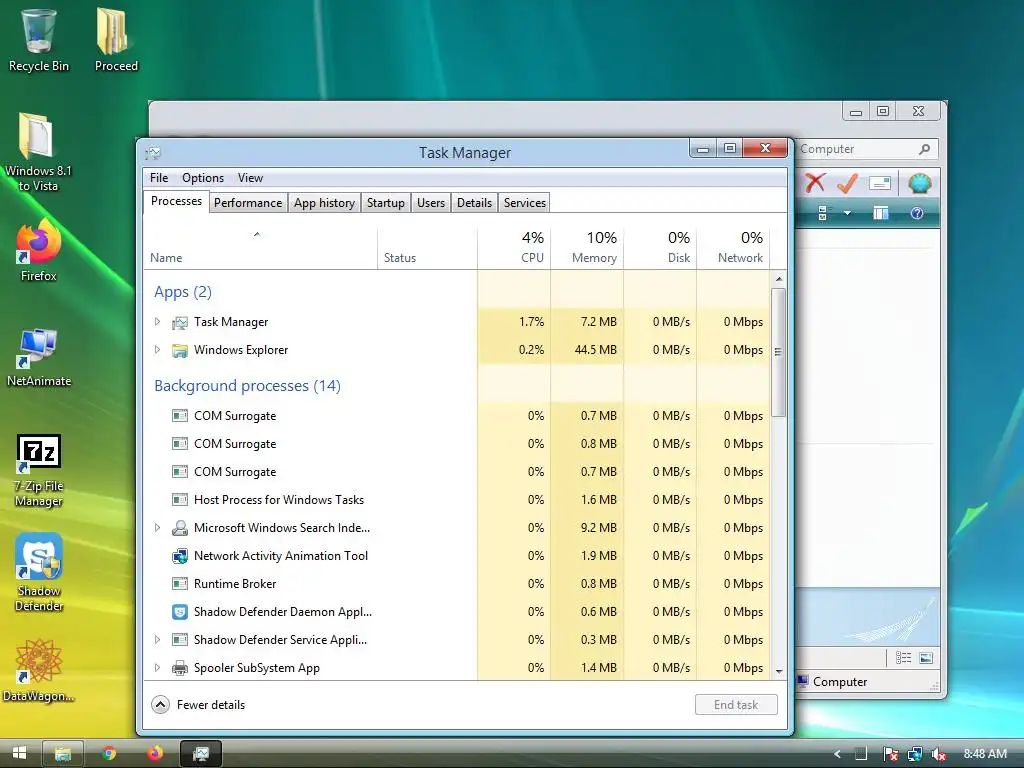Sort by the Network column header
This screenshot has width=1024, height=768.
[x=733, y=248]
